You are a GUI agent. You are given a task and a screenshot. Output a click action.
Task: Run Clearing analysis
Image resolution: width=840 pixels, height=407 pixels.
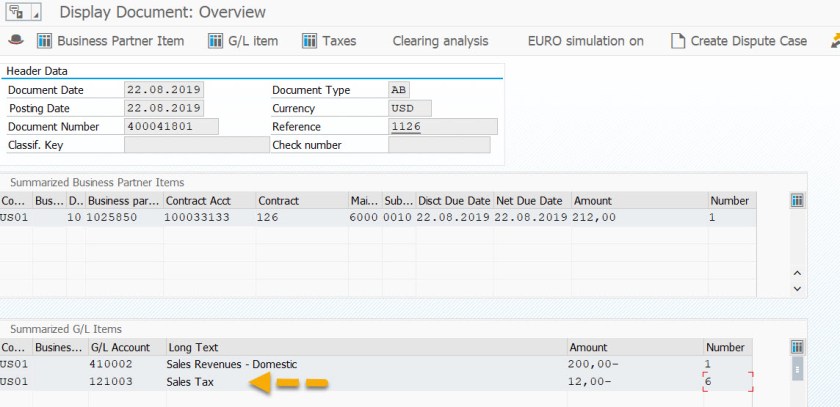coord(440,41)
